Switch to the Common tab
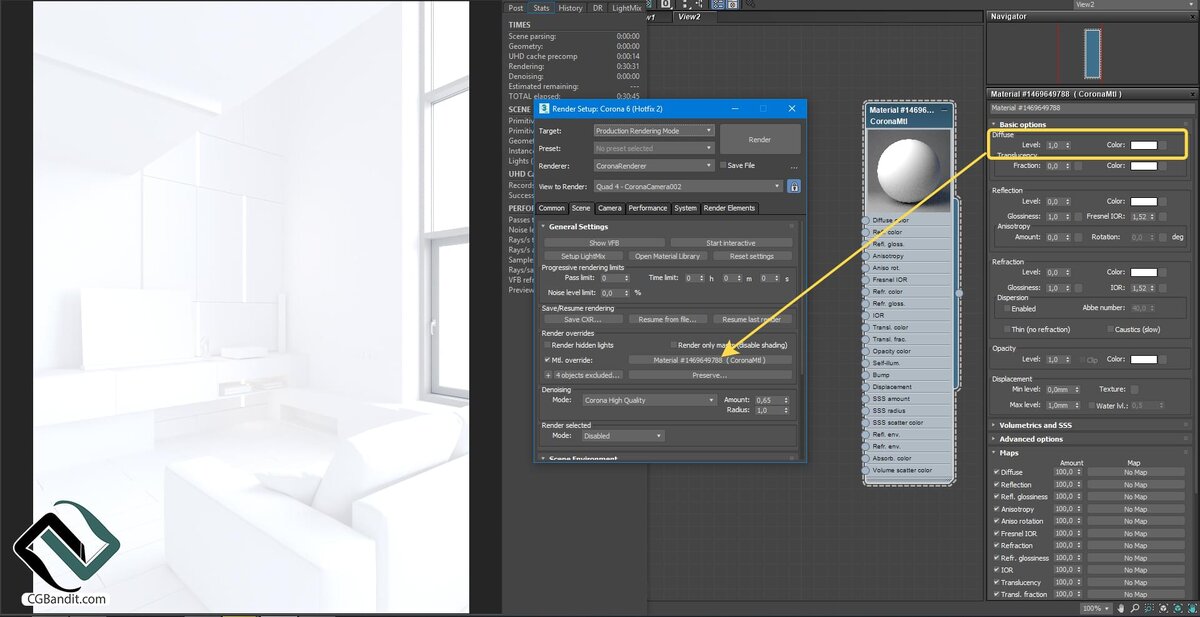Viewport: 1200px width, 617px height. tap(552, 208)
